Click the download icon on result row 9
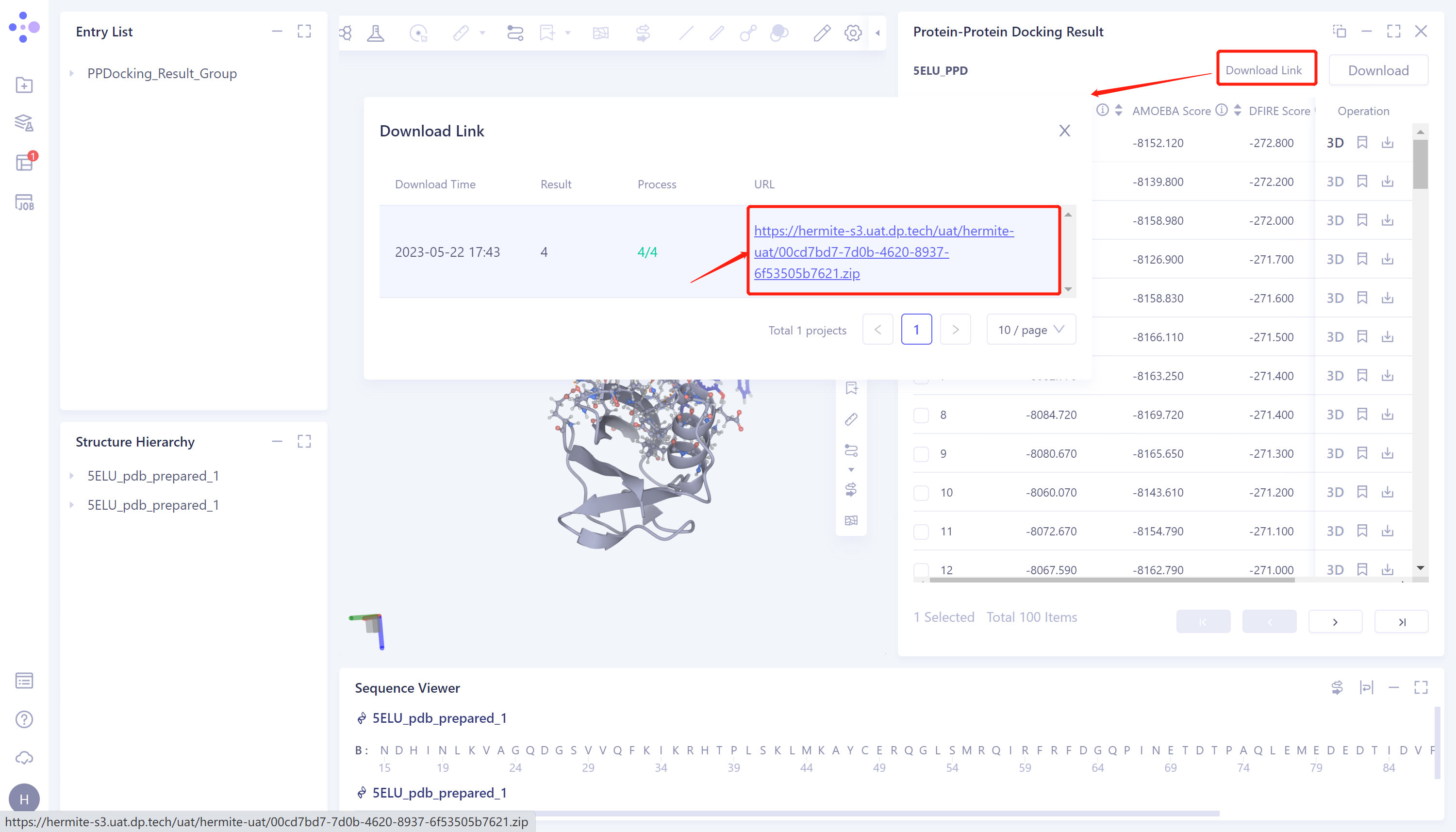 point(1388,453)
